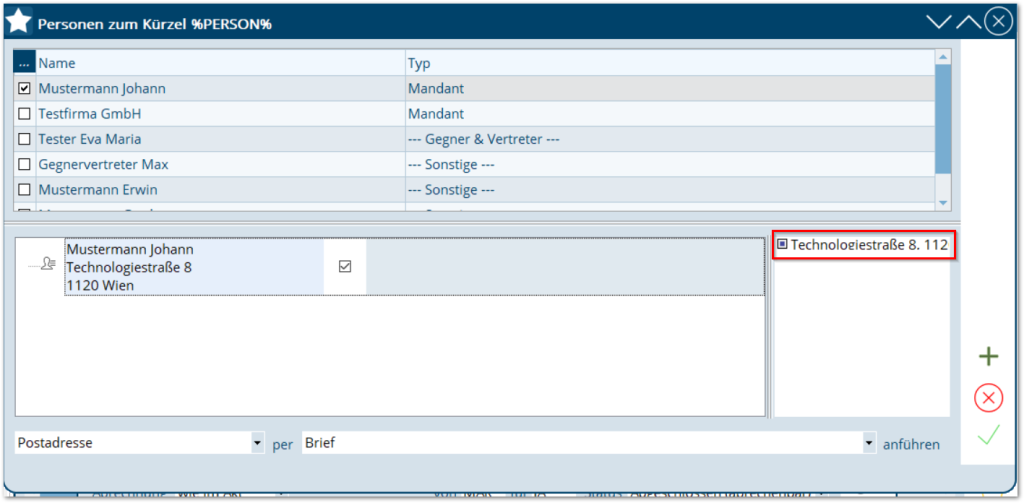
Task: Open the Postadresse dropdown
Action: point(257,443)
